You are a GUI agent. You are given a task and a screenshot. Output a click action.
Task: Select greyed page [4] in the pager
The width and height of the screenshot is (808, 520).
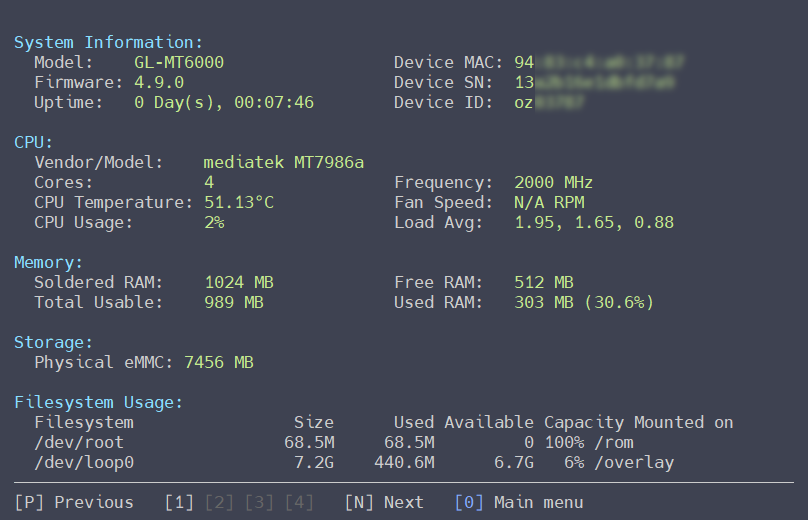pos(299,502)
